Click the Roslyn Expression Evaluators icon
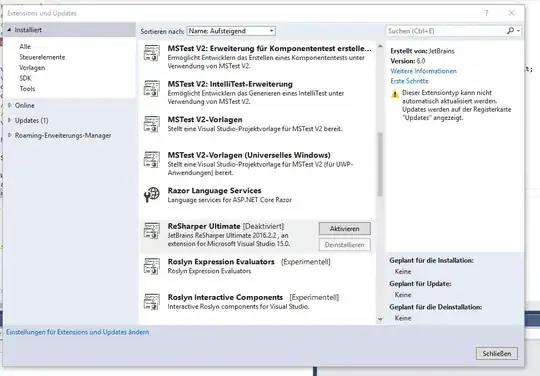The width and height of the screenshot is (540, 376). click(x=152, y=267)
